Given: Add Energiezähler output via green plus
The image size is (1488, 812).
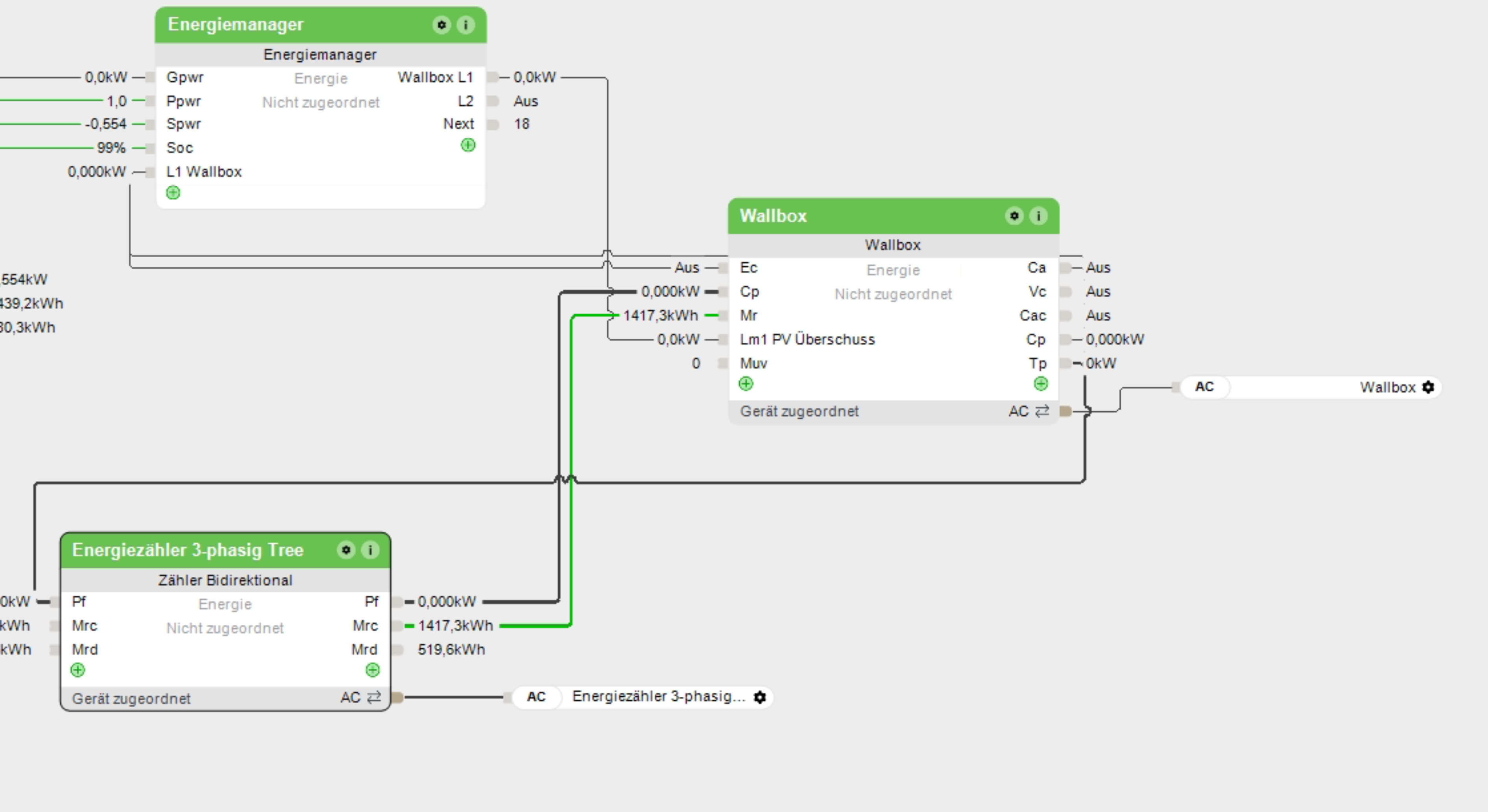Looking at the screenshot, I should [373, 670].
